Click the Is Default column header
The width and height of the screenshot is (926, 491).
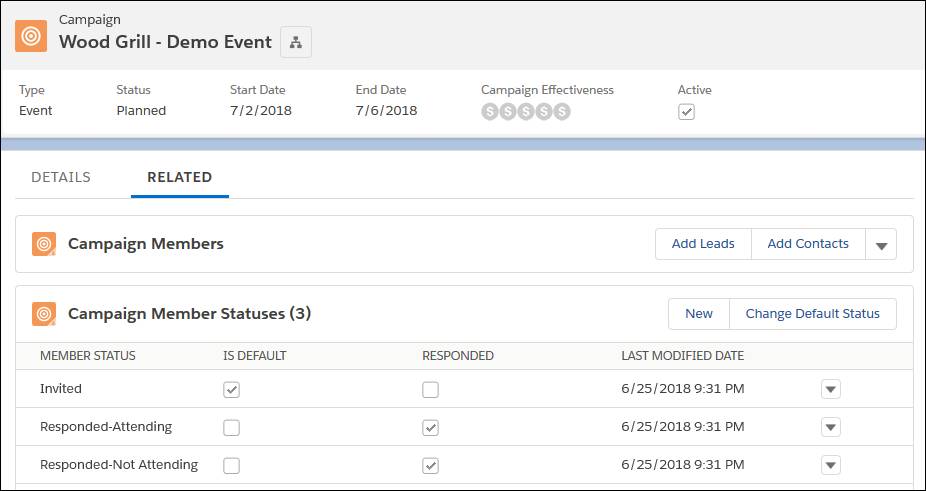(255, 356)
